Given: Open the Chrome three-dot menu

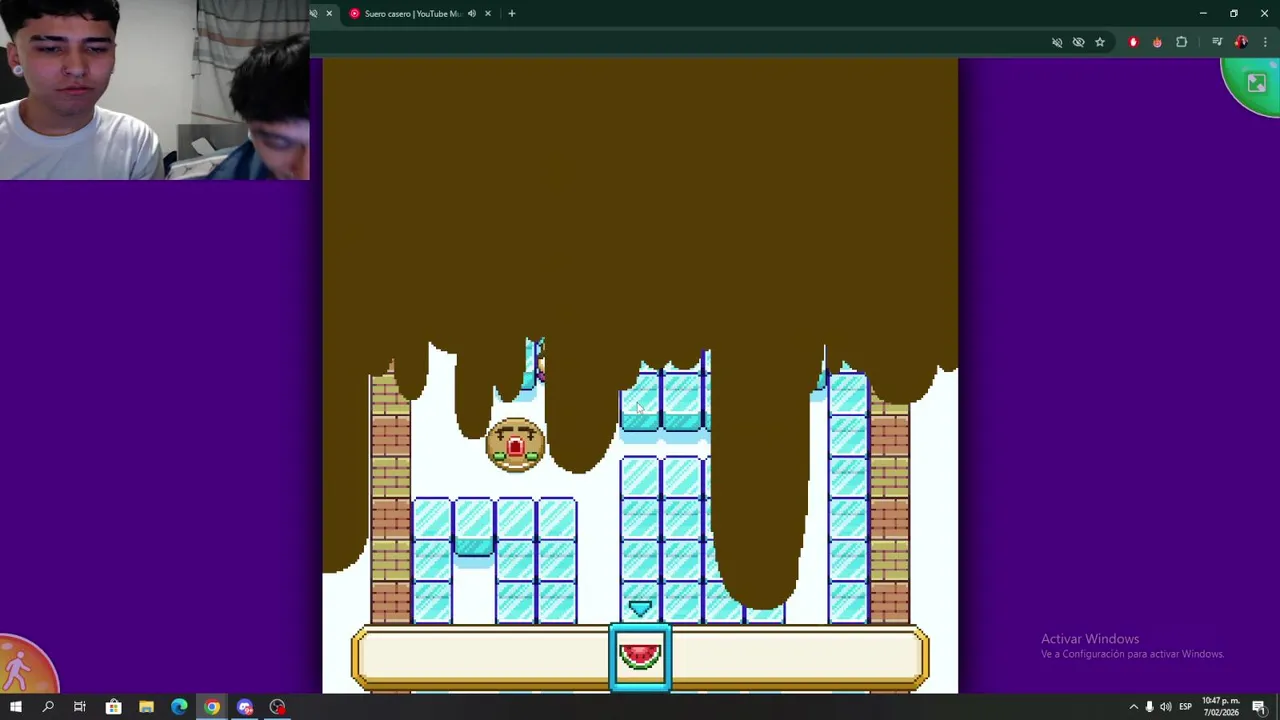Looking at the screenshot, I should 1265,42.
